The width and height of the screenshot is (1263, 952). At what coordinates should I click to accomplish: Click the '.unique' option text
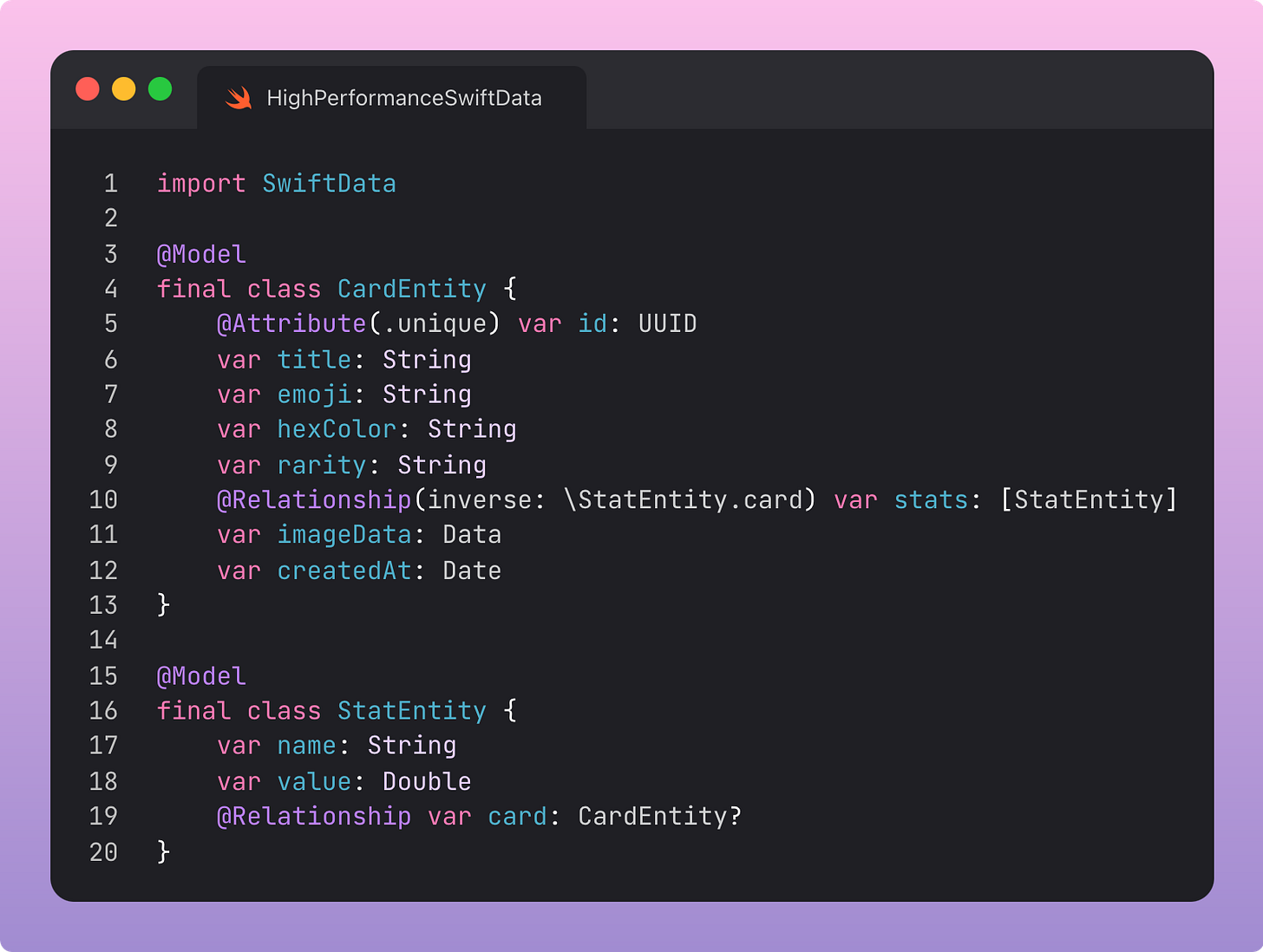435,324
